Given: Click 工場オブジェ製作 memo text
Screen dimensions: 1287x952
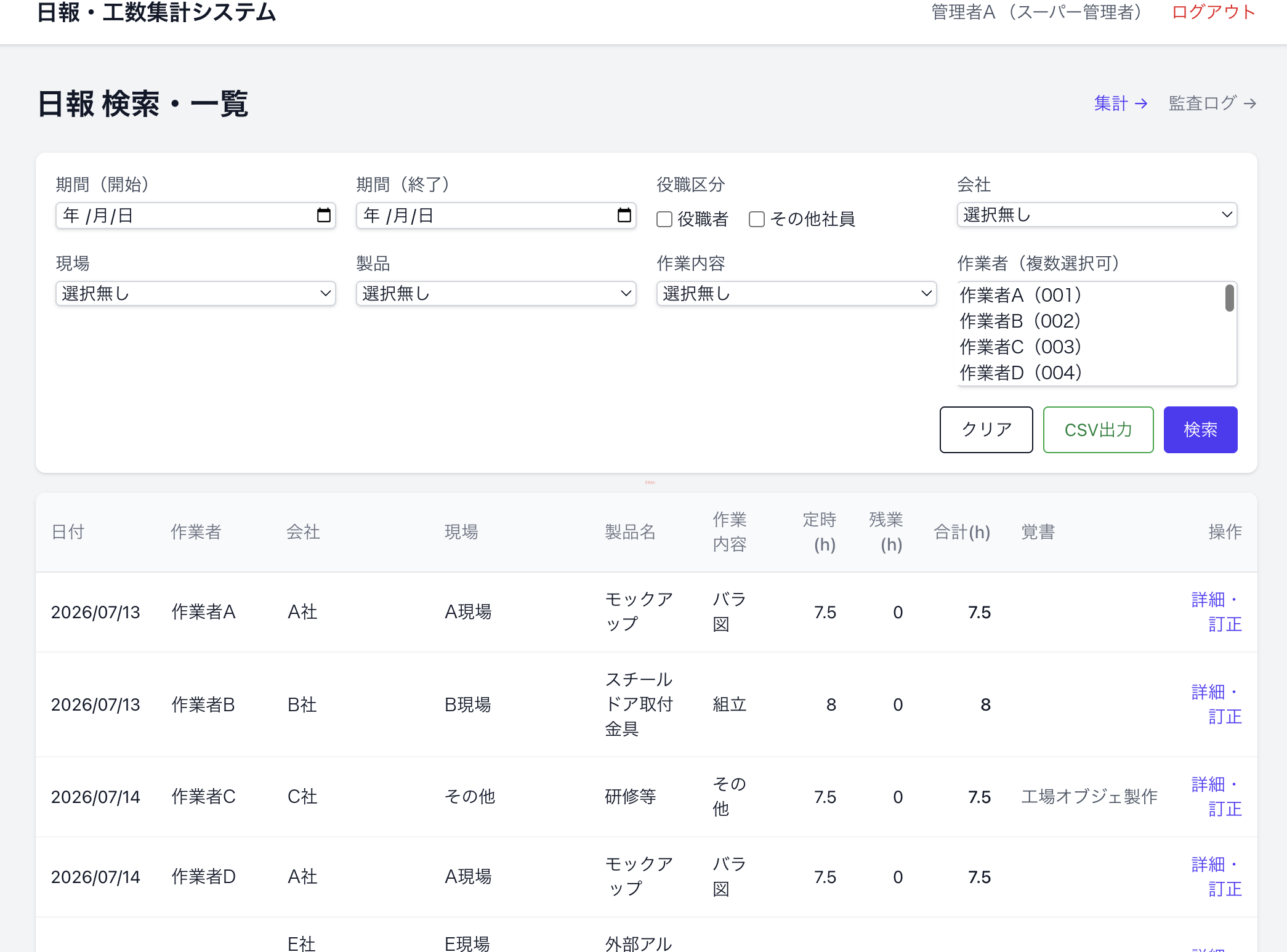Looking at the screenshot, I should (x=1089, y=797).
